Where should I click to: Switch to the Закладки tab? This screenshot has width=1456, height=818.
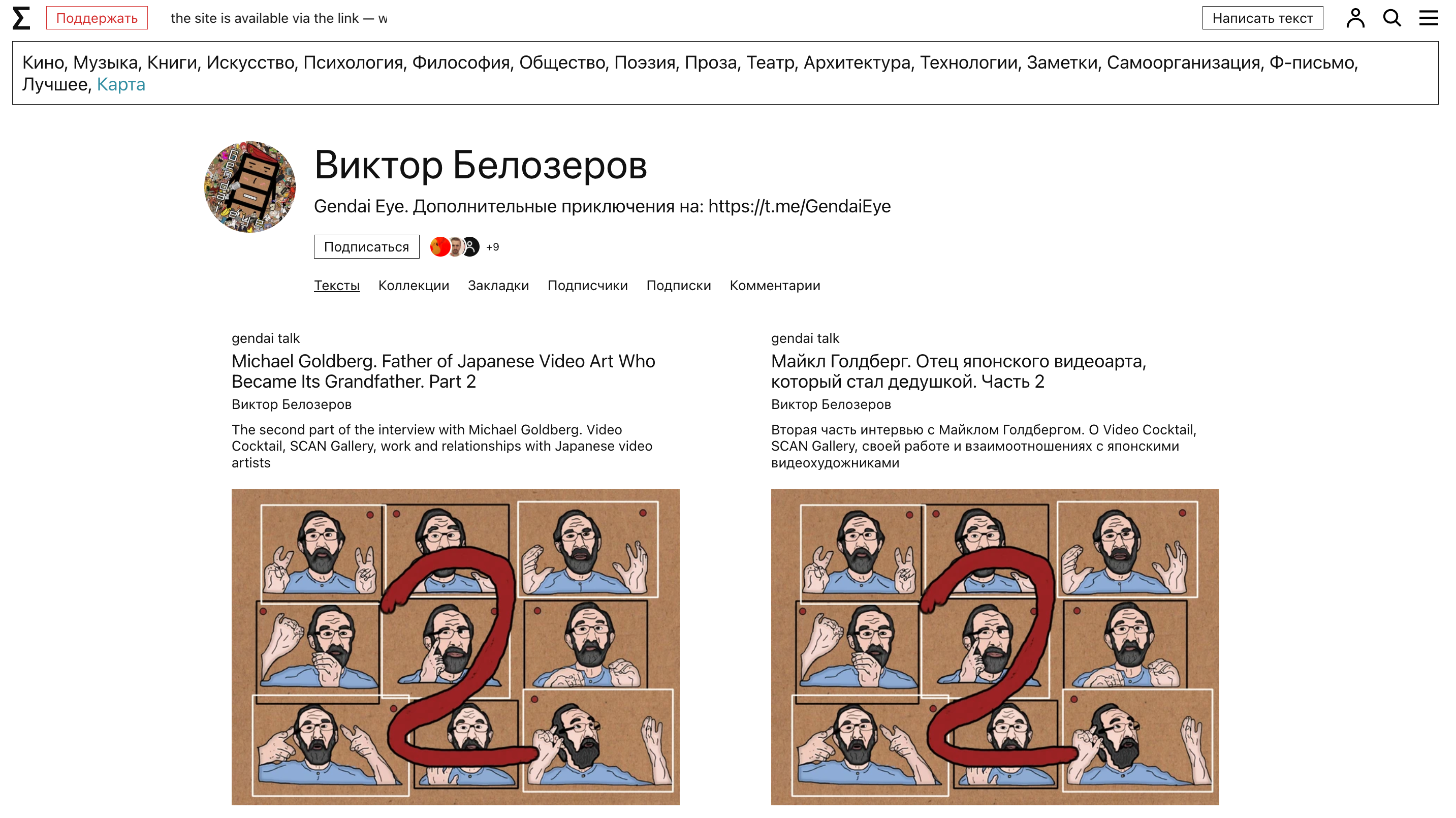click(498, 286)
